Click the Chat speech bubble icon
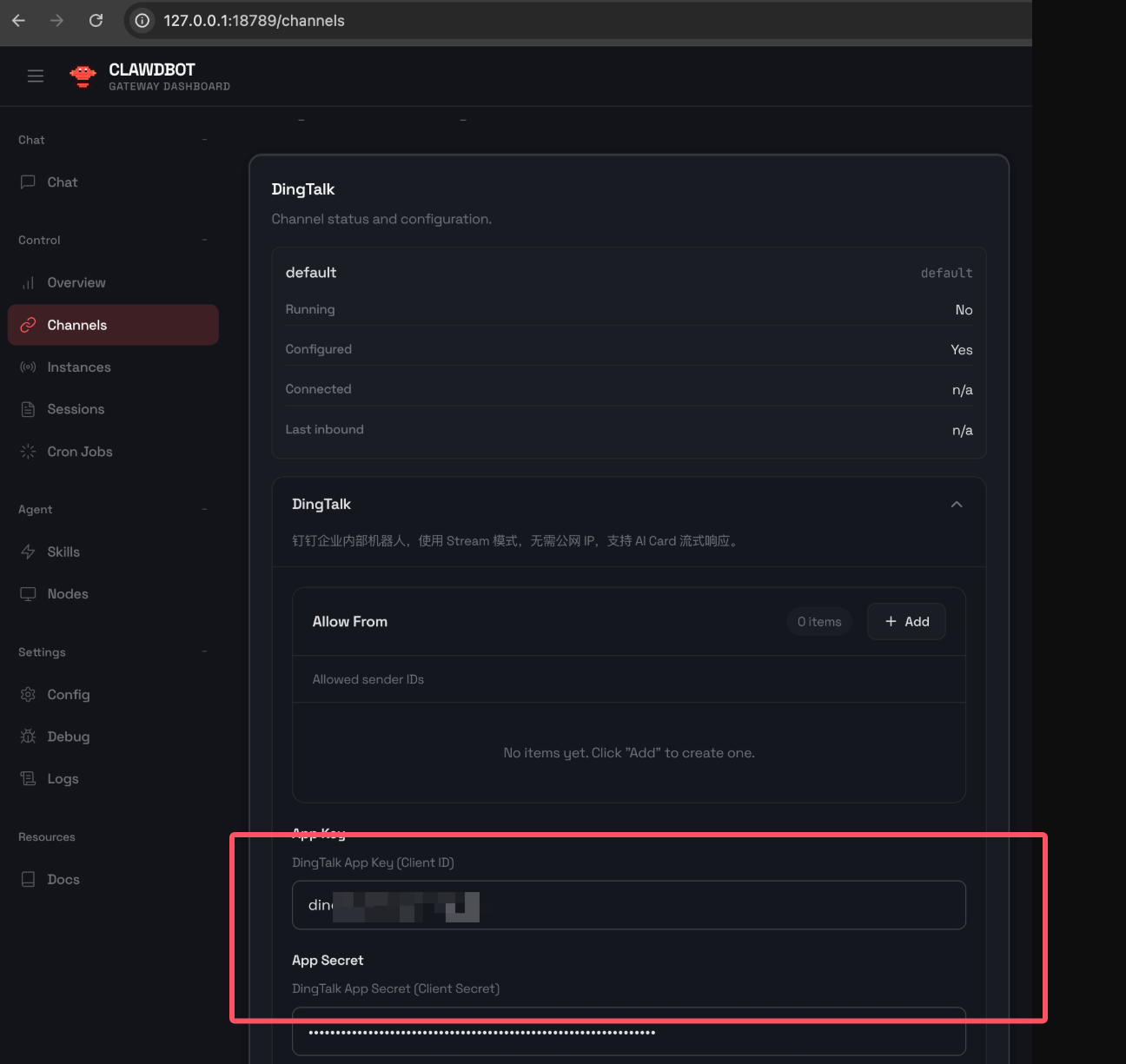The height and width of the screenshot is (1064, 1126). (x=28, y=182)
